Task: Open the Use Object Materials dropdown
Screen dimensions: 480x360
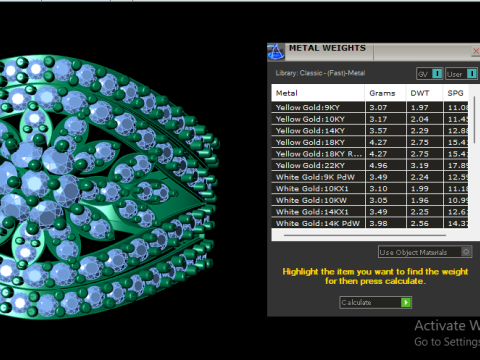Action: pos(425,252)
